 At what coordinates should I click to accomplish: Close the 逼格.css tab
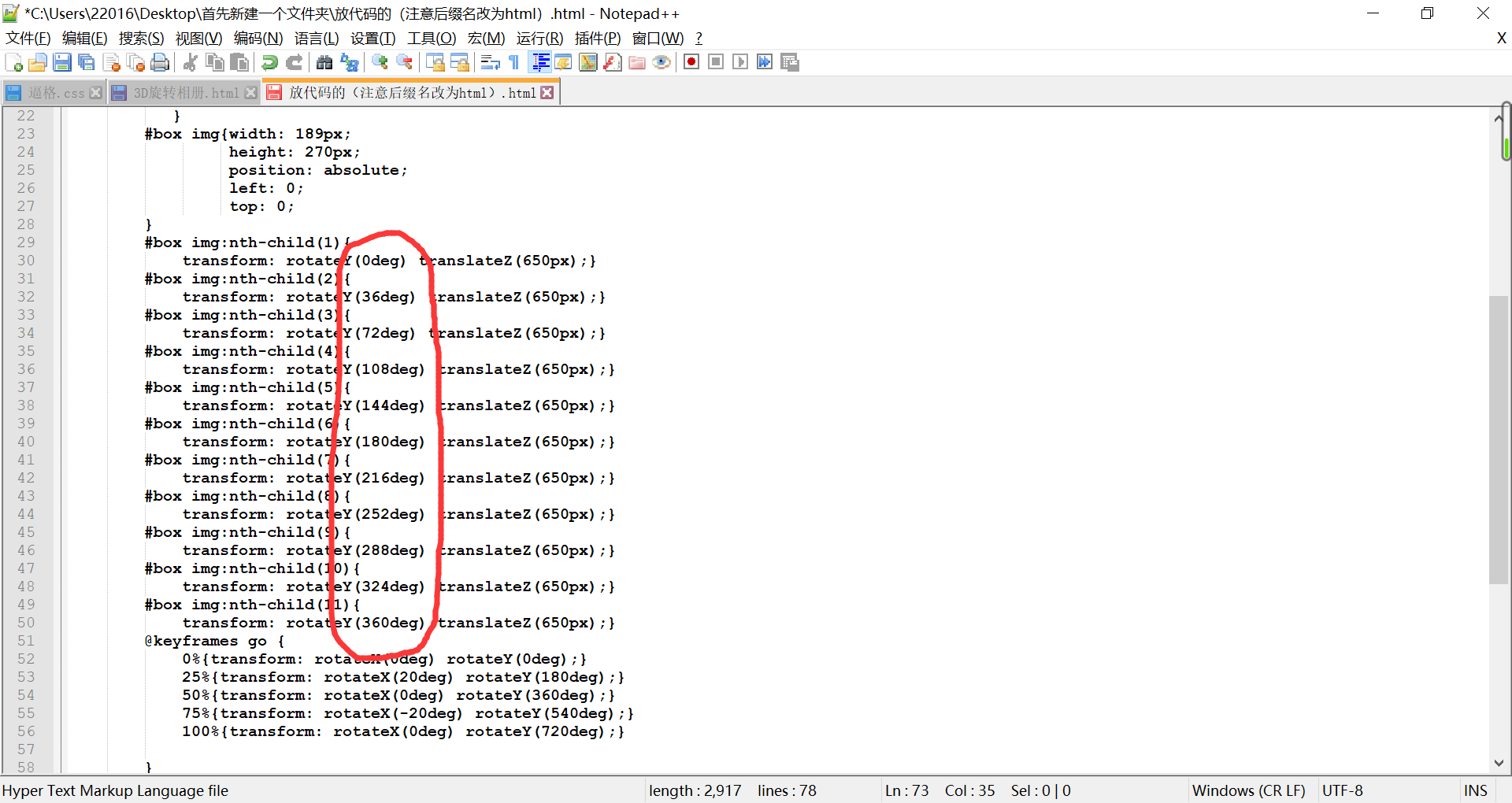pos(96,93)
